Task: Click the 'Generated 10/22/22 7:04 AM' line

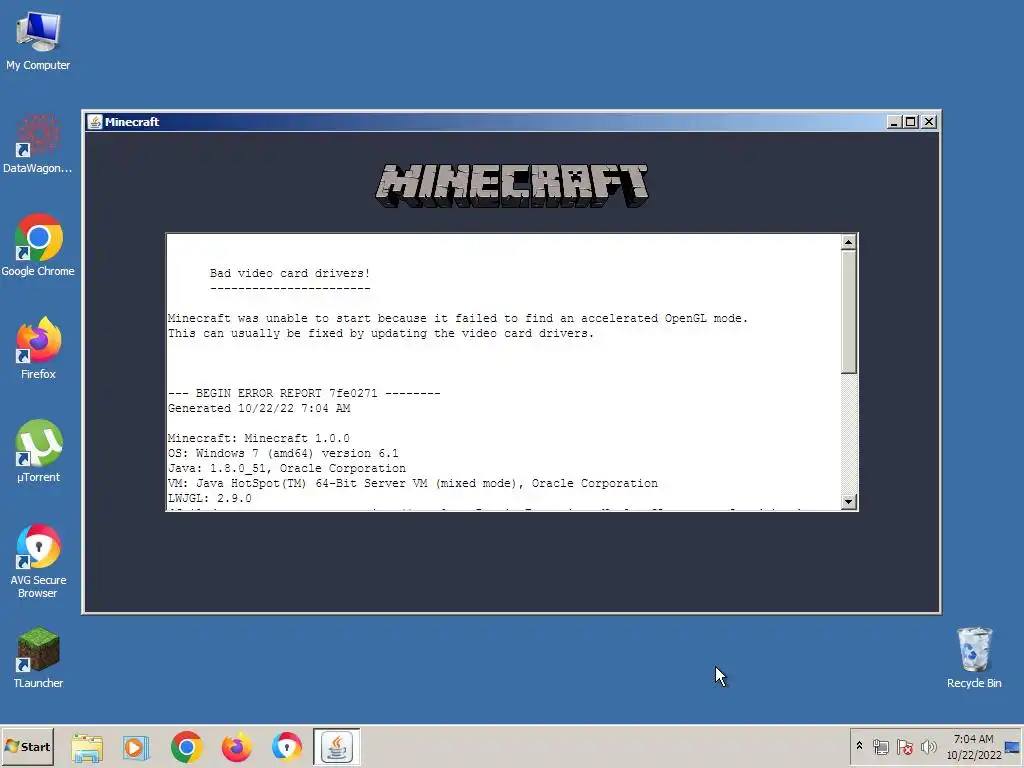Action: coord(259,408)
